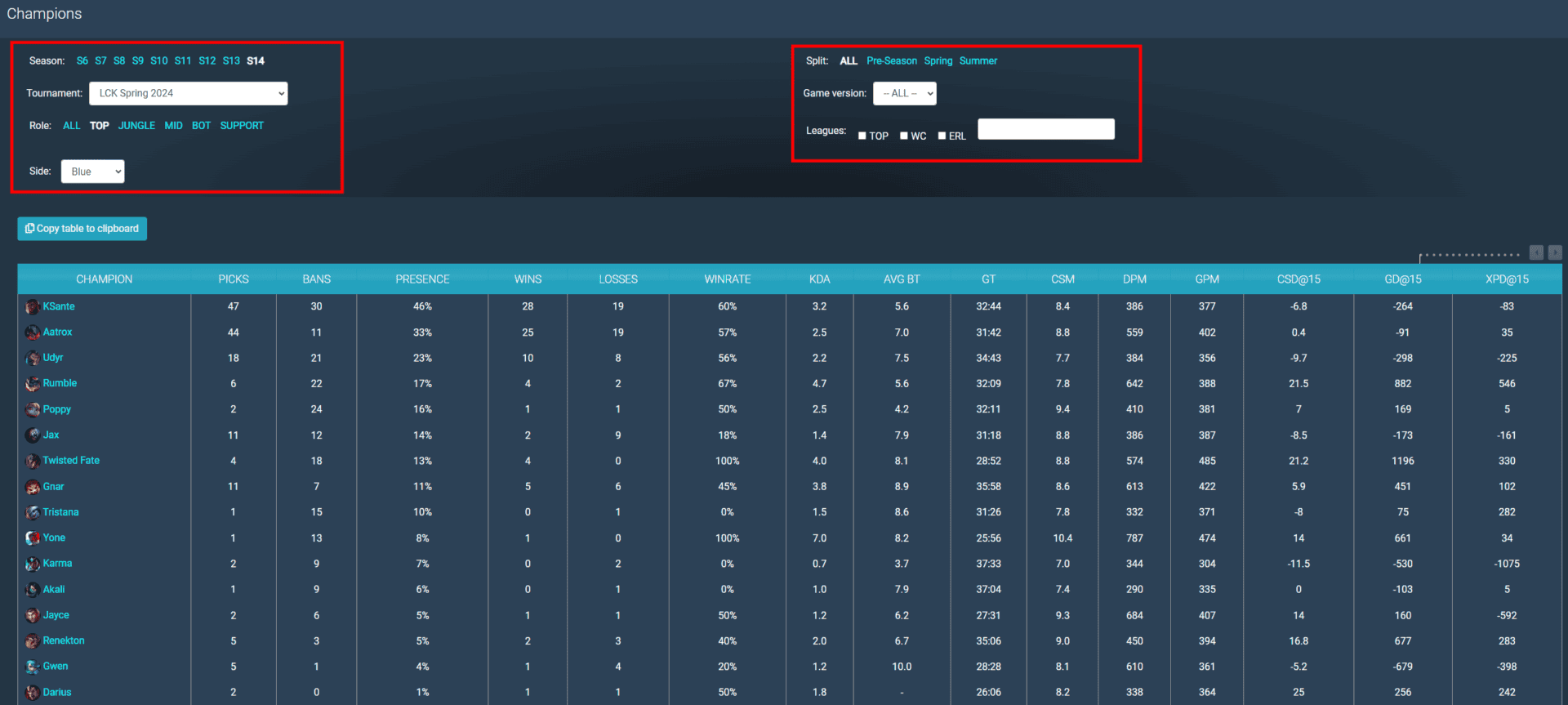Expand the Side dropdown set to Blue
The image size is (1568, 705).
pyautogui.click(x=92, y=172)
